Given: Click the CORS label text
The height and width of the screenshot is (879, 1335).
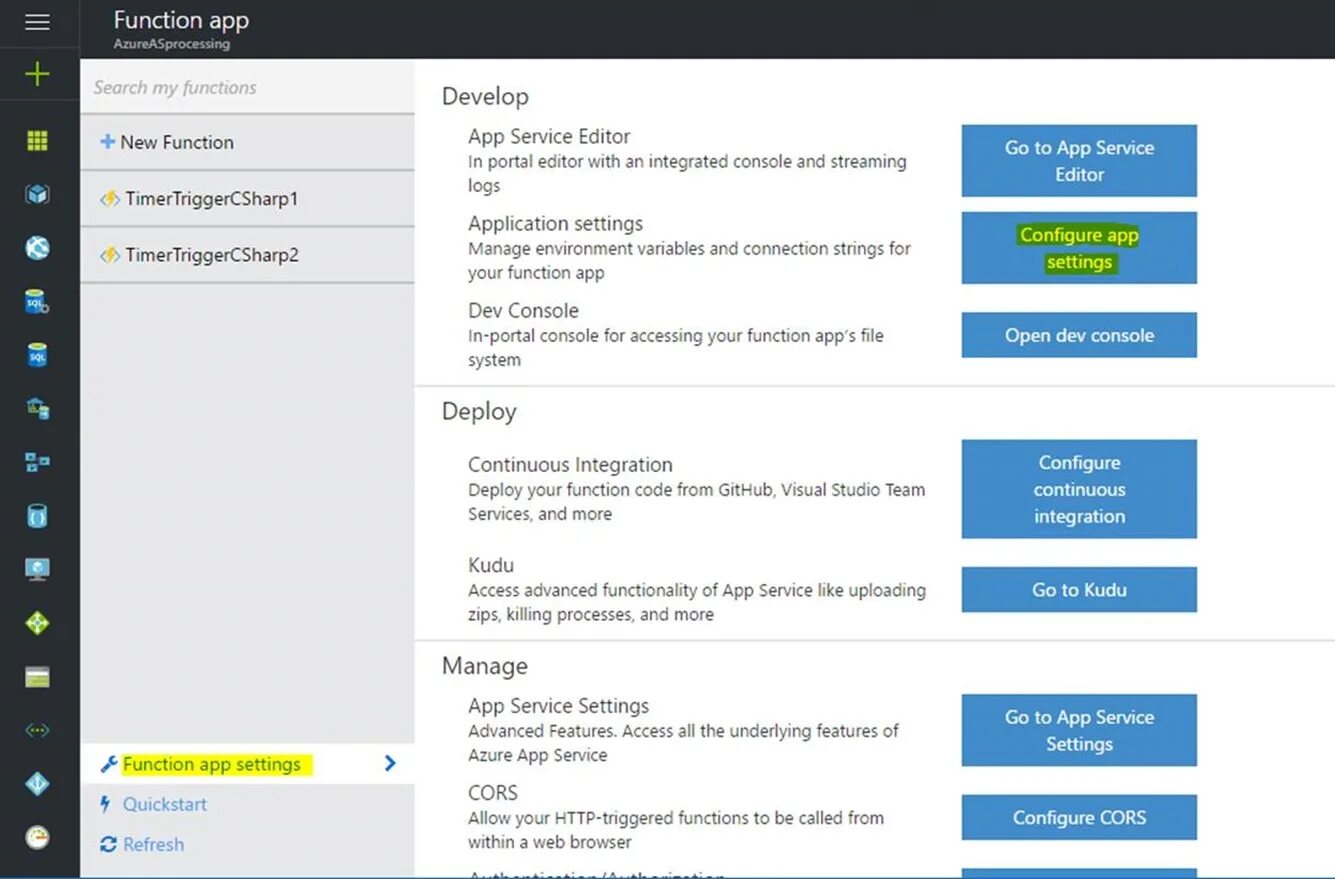Looking at the screenshot, I should tap(492, 792).
